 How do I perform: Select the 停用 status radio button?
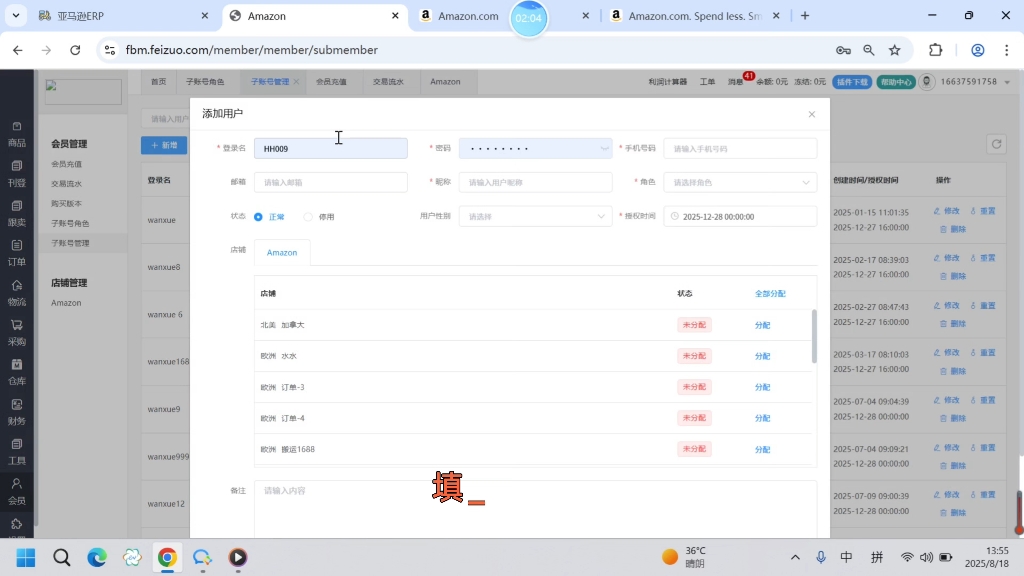coord(308,217)
